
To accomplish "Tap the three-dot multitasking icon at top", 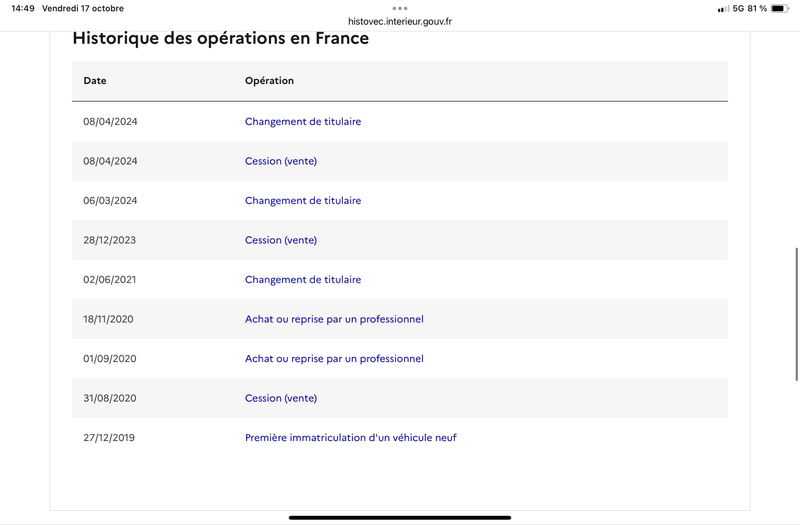I will (400, 8).
